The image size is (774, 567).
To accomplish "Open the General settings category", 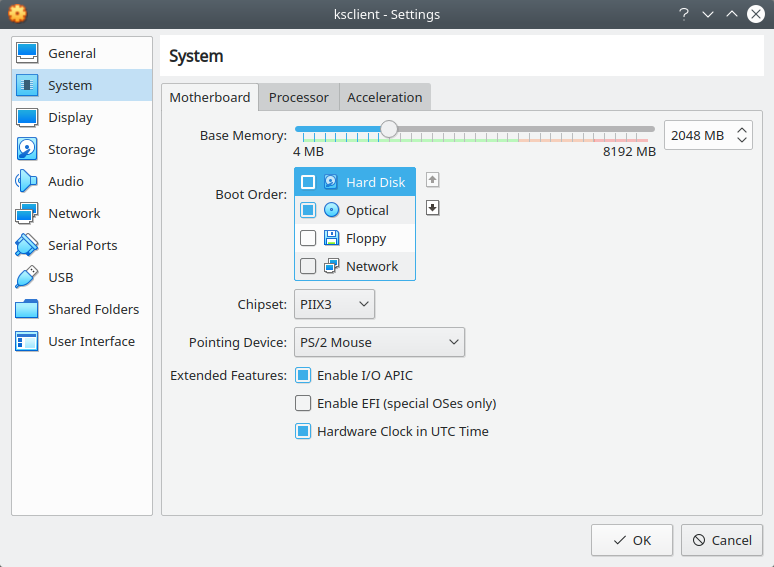I will (82, 53).
